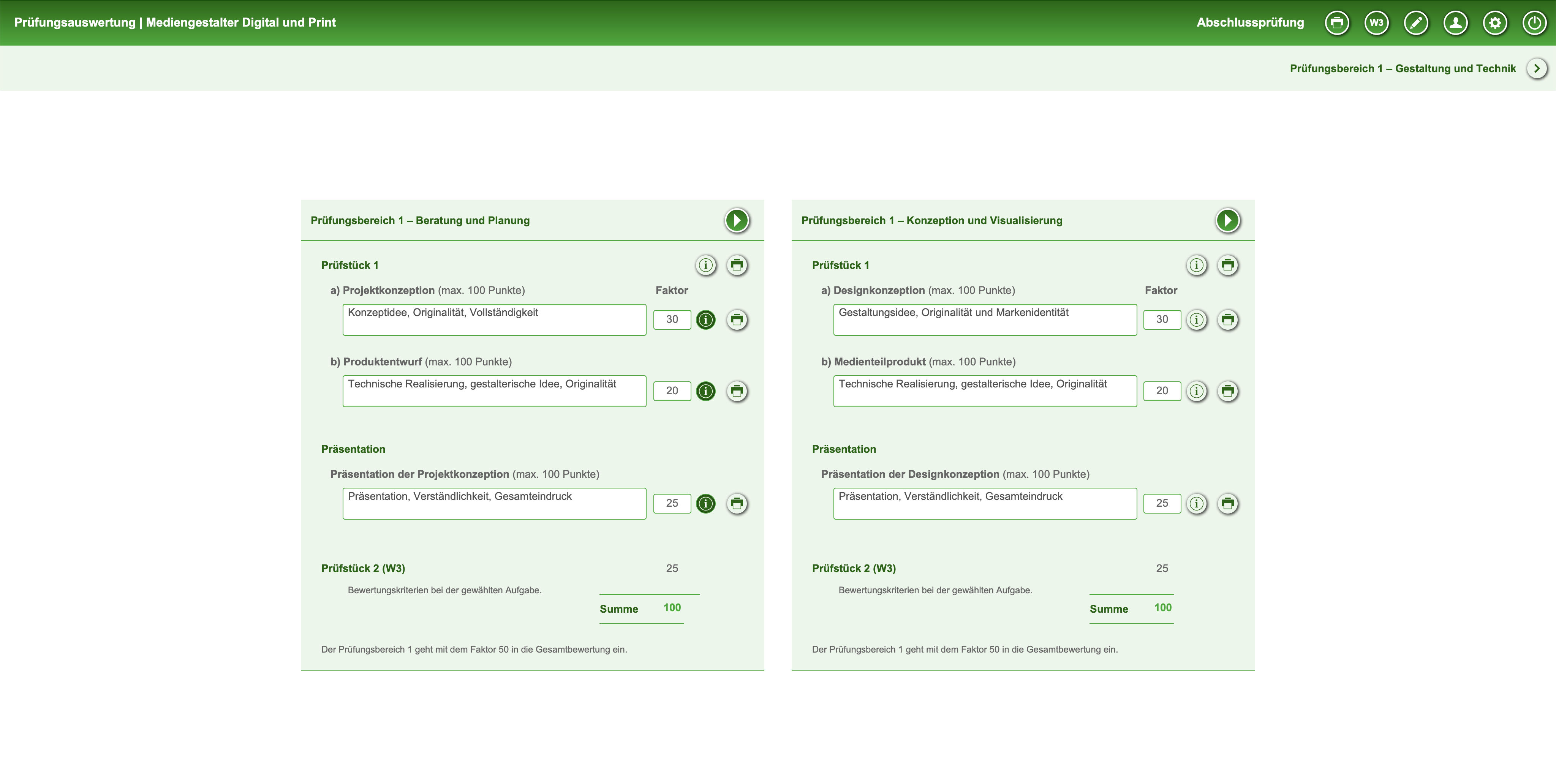
Task: Open the settings gear icon in the header
Action: (1495, 23)
